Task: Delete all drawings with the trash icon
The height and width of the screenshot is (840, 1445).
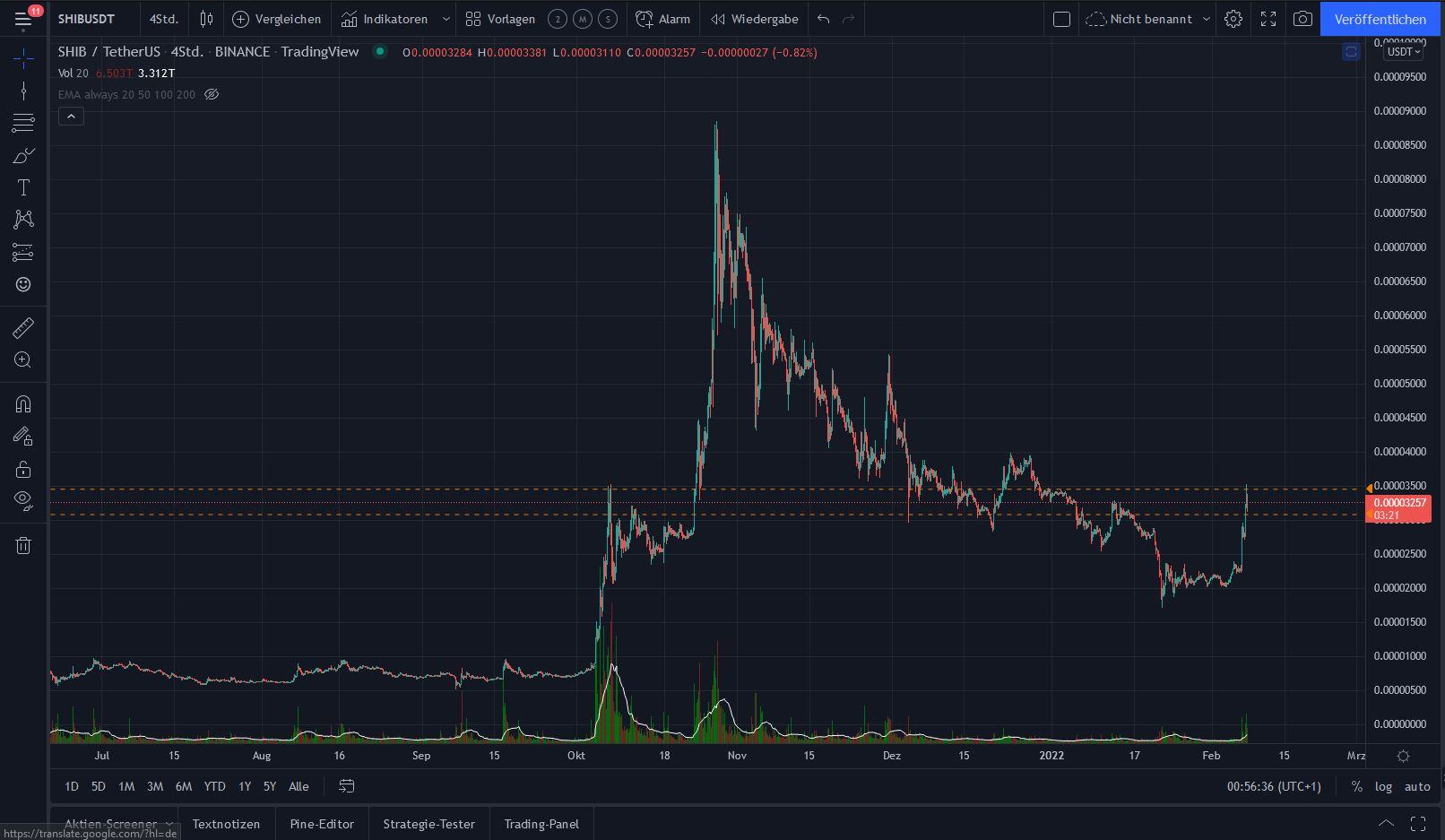Action: pyautogui.click(x=23, y=545)
